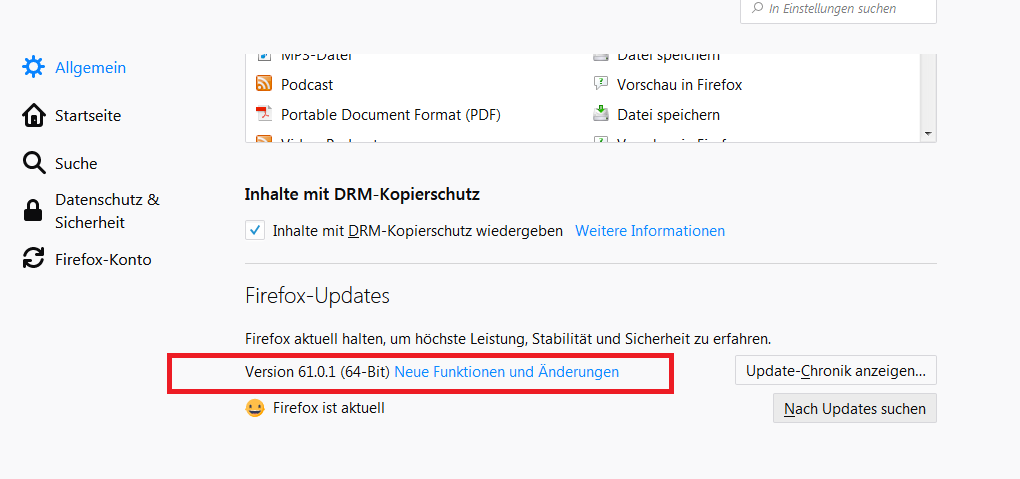Open Neue Funktionen und Änderungen link
Image resolution: width=1020 pixels, height=479 pixels.
(507, 372)
